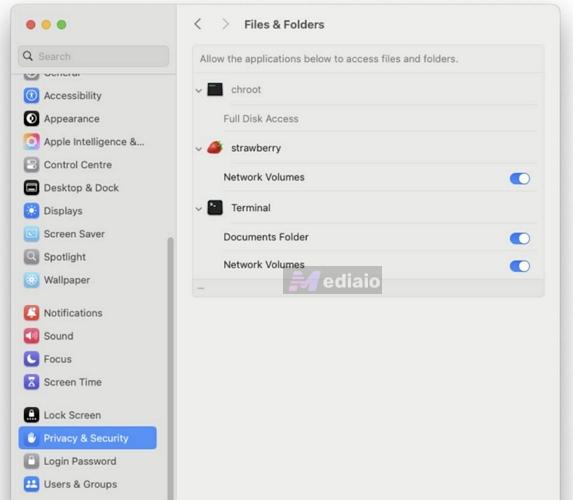
Task: Select 'Full Disk Access' text under chroot
Action: [x=261, y=118]
